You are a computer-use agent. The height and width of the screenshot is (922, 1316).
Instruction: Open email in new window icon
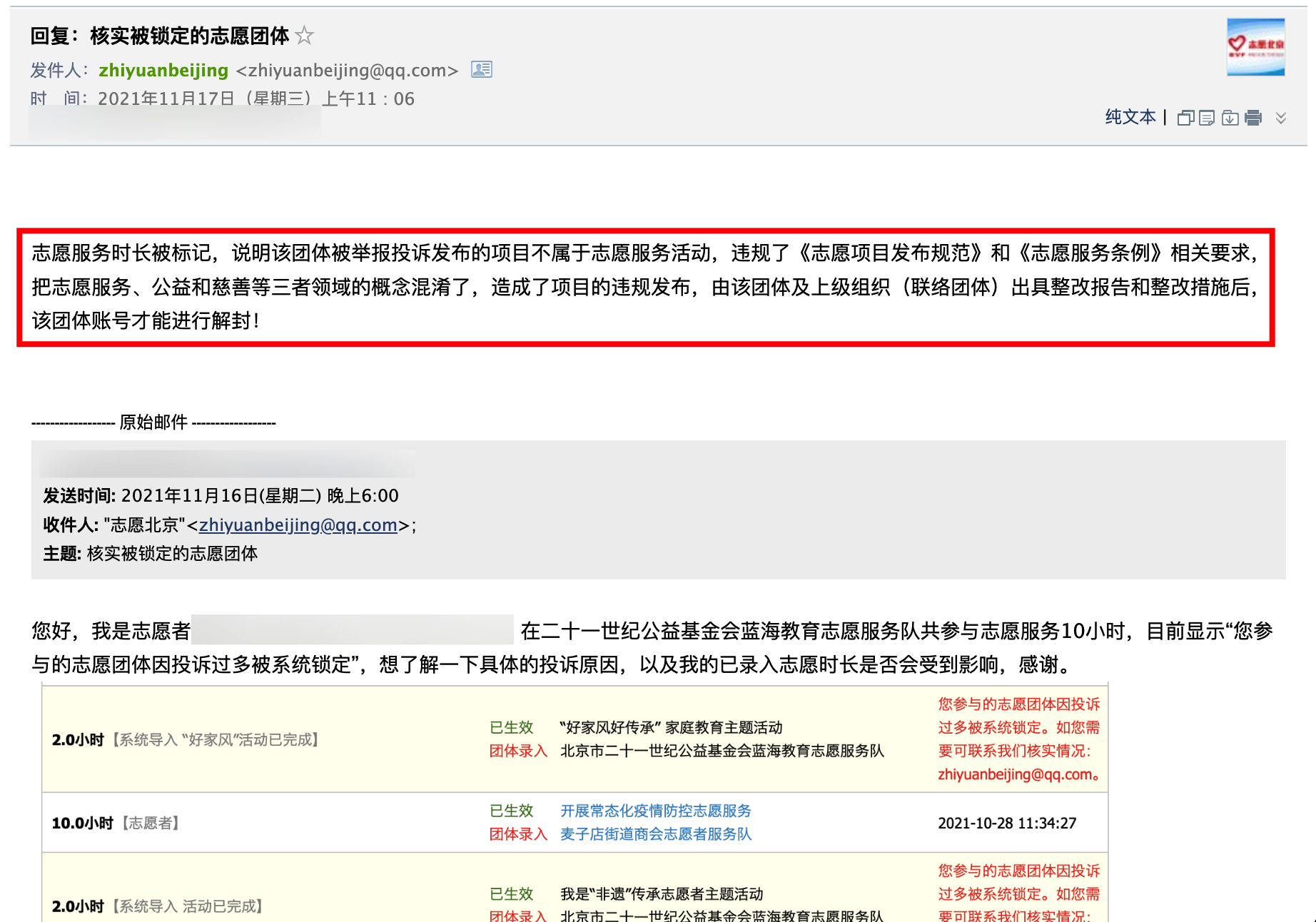coord(1185,118)
